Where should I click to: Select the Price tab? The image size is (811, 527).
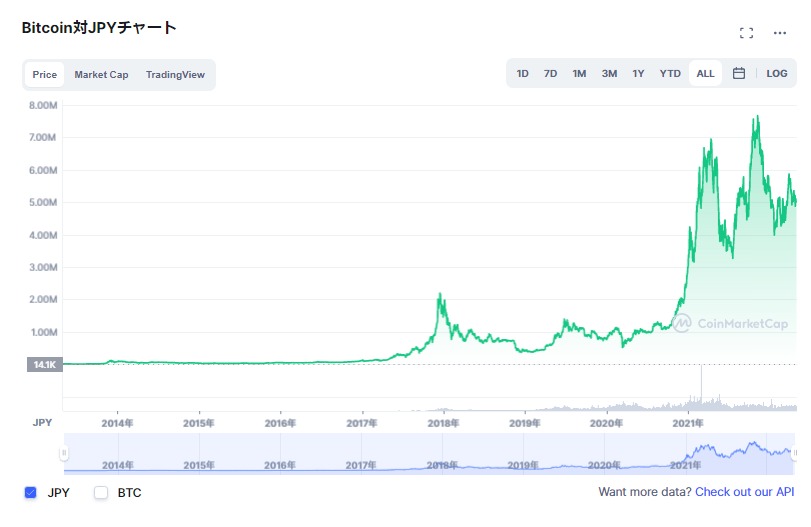(44, 74)
